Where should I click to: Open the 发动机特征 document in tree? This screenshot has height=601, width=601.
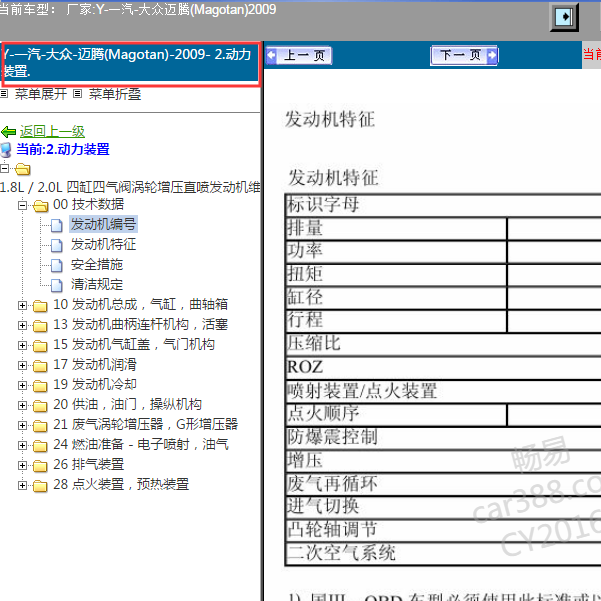coord(103,244)
